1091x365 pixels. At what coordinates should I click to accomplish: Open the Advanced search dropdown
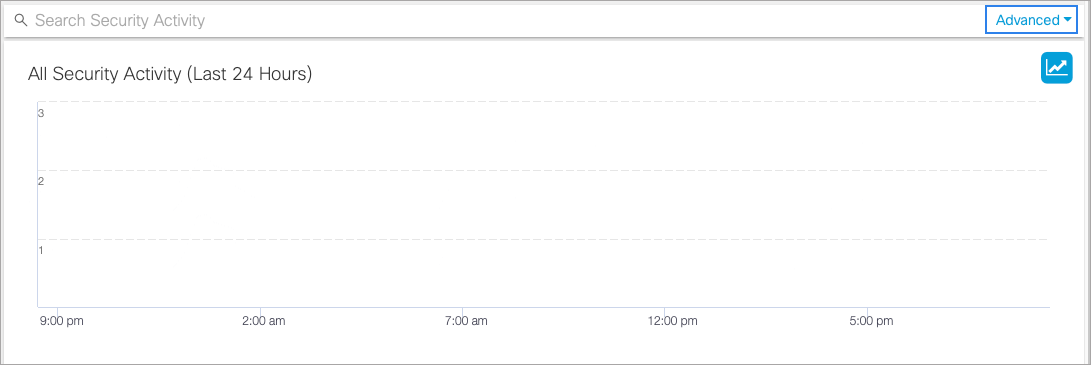[1032, 20]
